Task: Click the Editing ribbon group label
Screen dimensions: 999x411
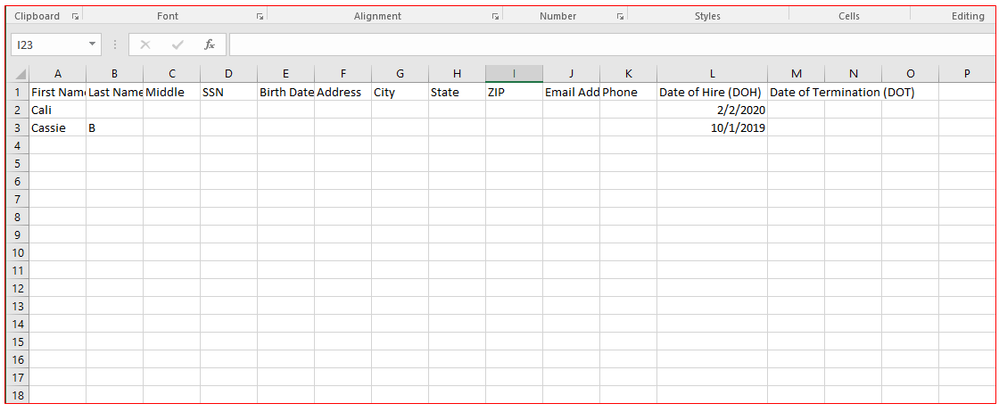Action: [968, 16]
